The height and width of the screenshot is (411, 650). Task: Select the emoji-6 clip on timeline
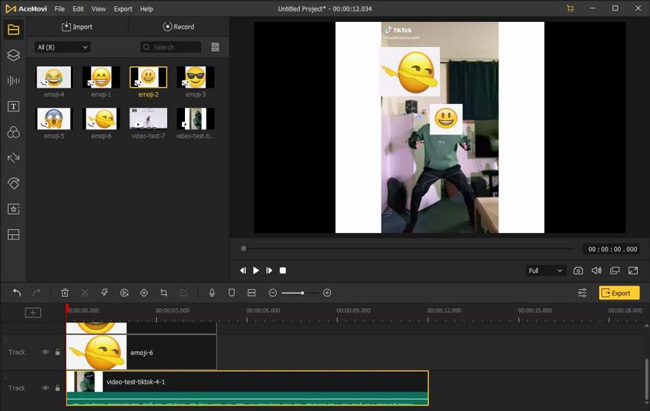pos(141,352)
